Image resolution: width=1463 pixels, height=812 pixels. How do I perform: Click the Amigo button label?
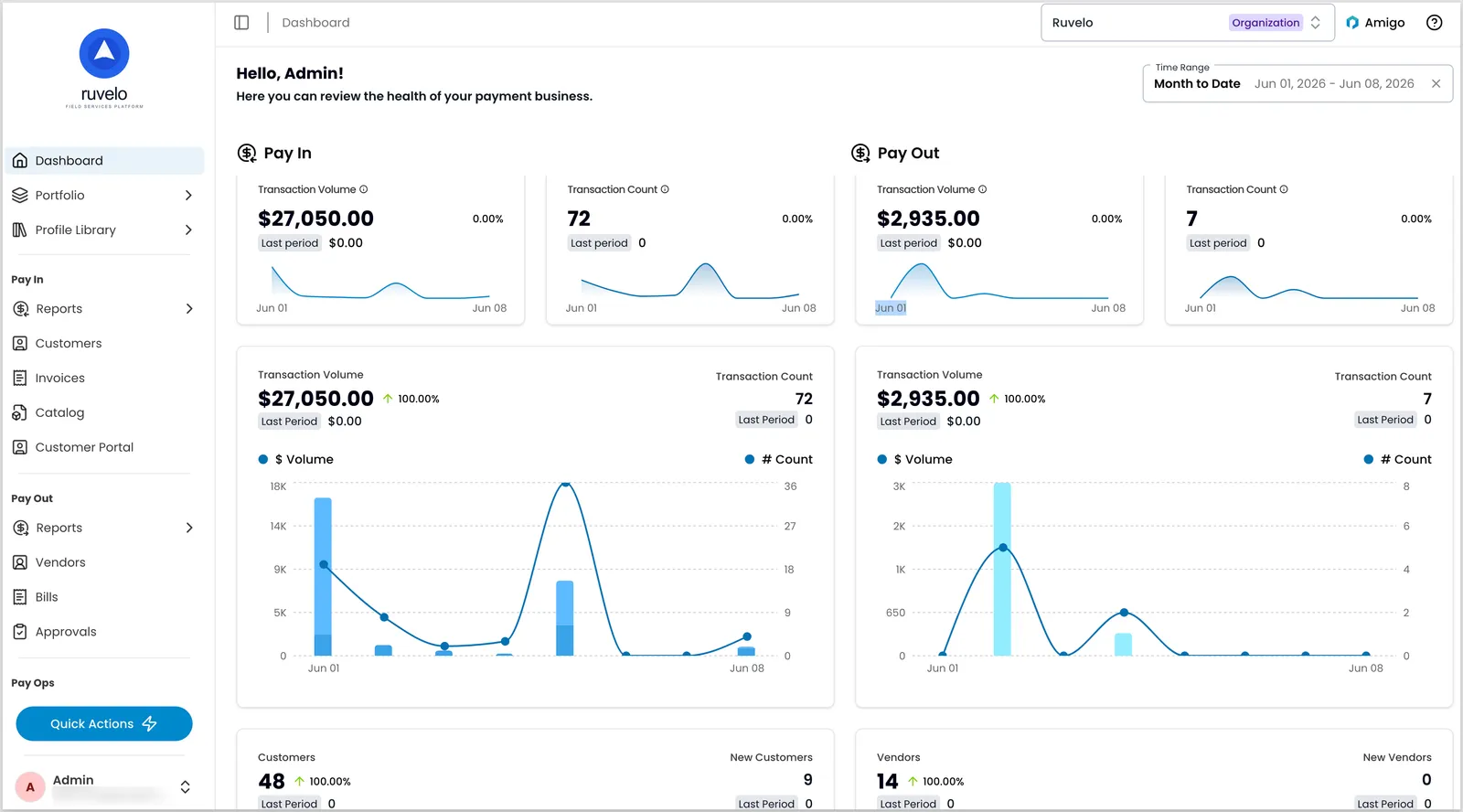(x=1384, y=23)
